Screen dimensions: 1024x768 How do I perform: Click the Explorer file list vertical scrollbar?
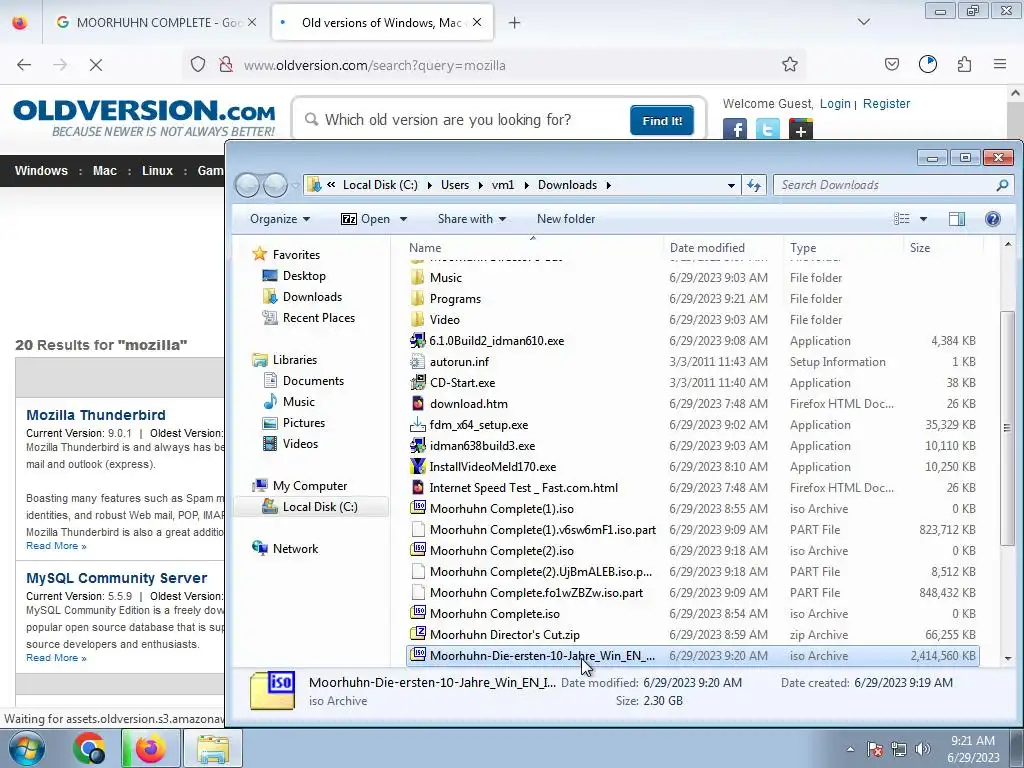pyautogui.click(x=1008, y=428)
